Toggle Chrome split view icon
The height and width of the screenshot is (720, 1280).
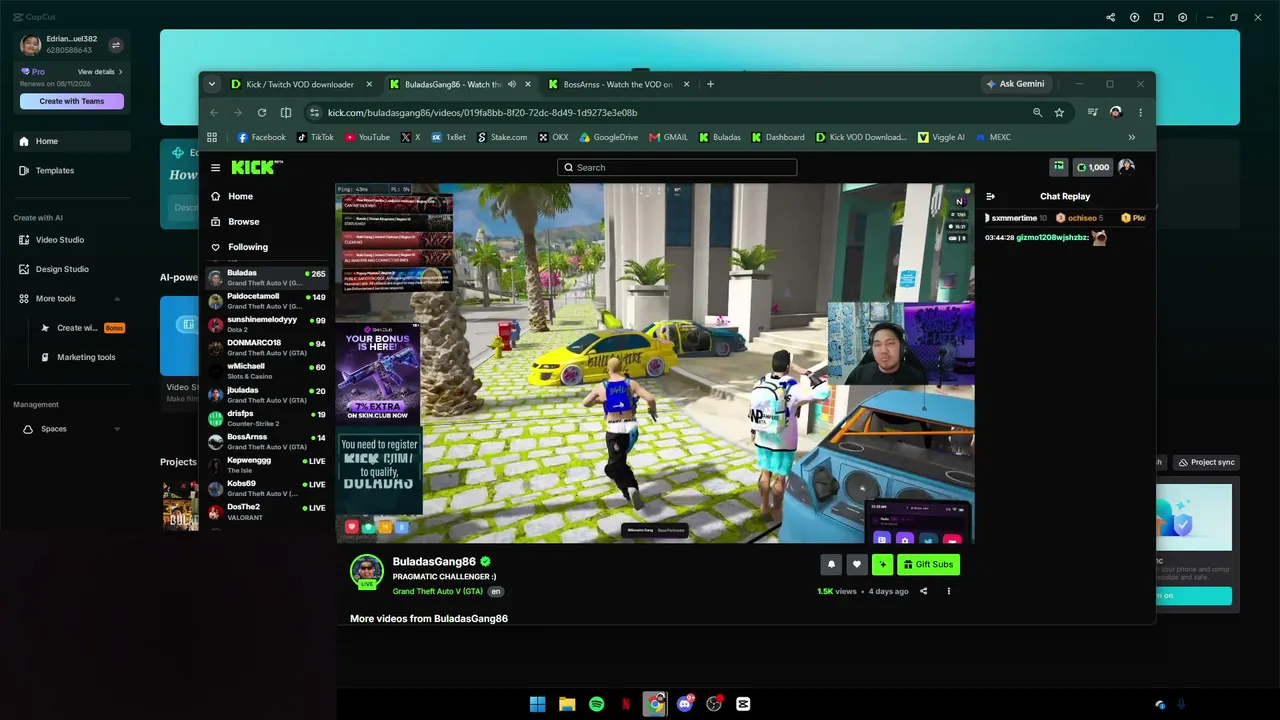pyautogui.click(x=286, y=113)
